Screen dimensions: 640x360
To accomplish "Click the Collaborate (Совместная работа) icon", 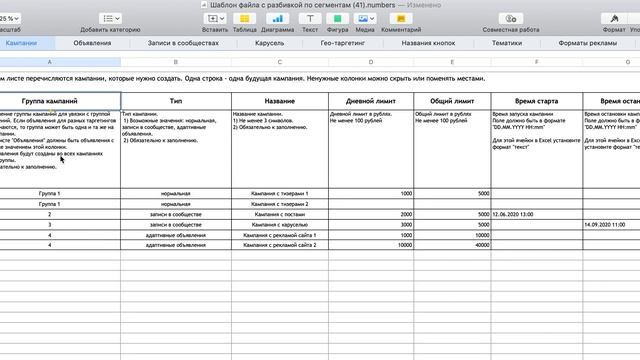I will (511, 19).
